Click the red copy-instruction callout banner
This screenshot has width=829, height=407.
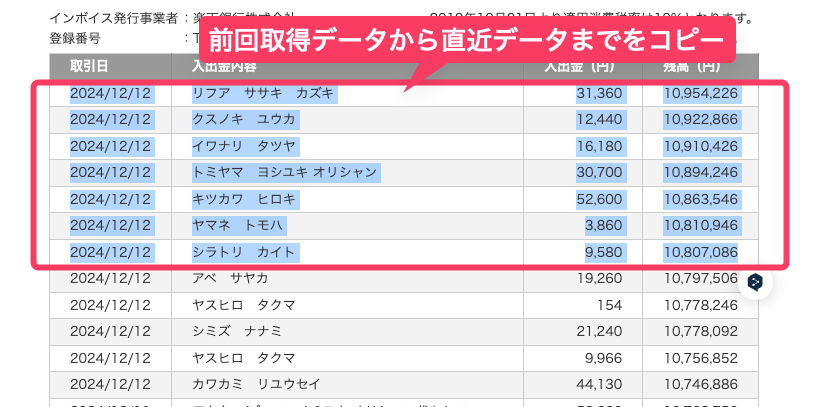[468, 43]
